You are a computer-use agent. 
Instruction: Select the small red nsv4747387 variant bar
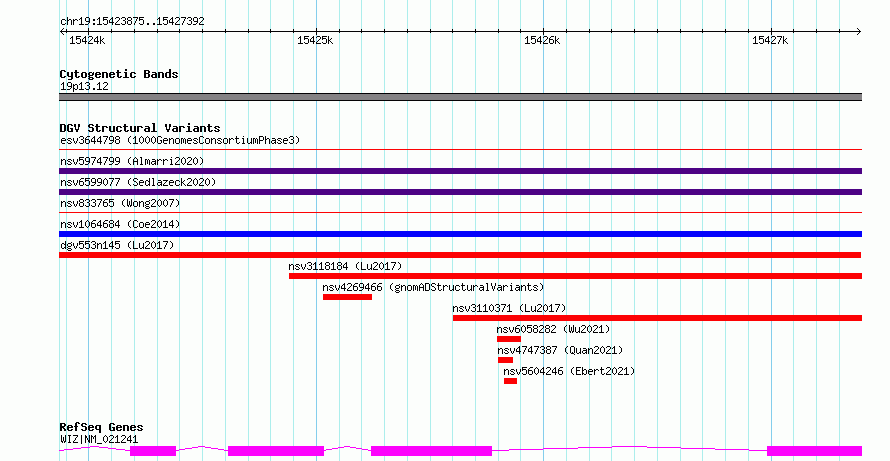coord(505,360)
